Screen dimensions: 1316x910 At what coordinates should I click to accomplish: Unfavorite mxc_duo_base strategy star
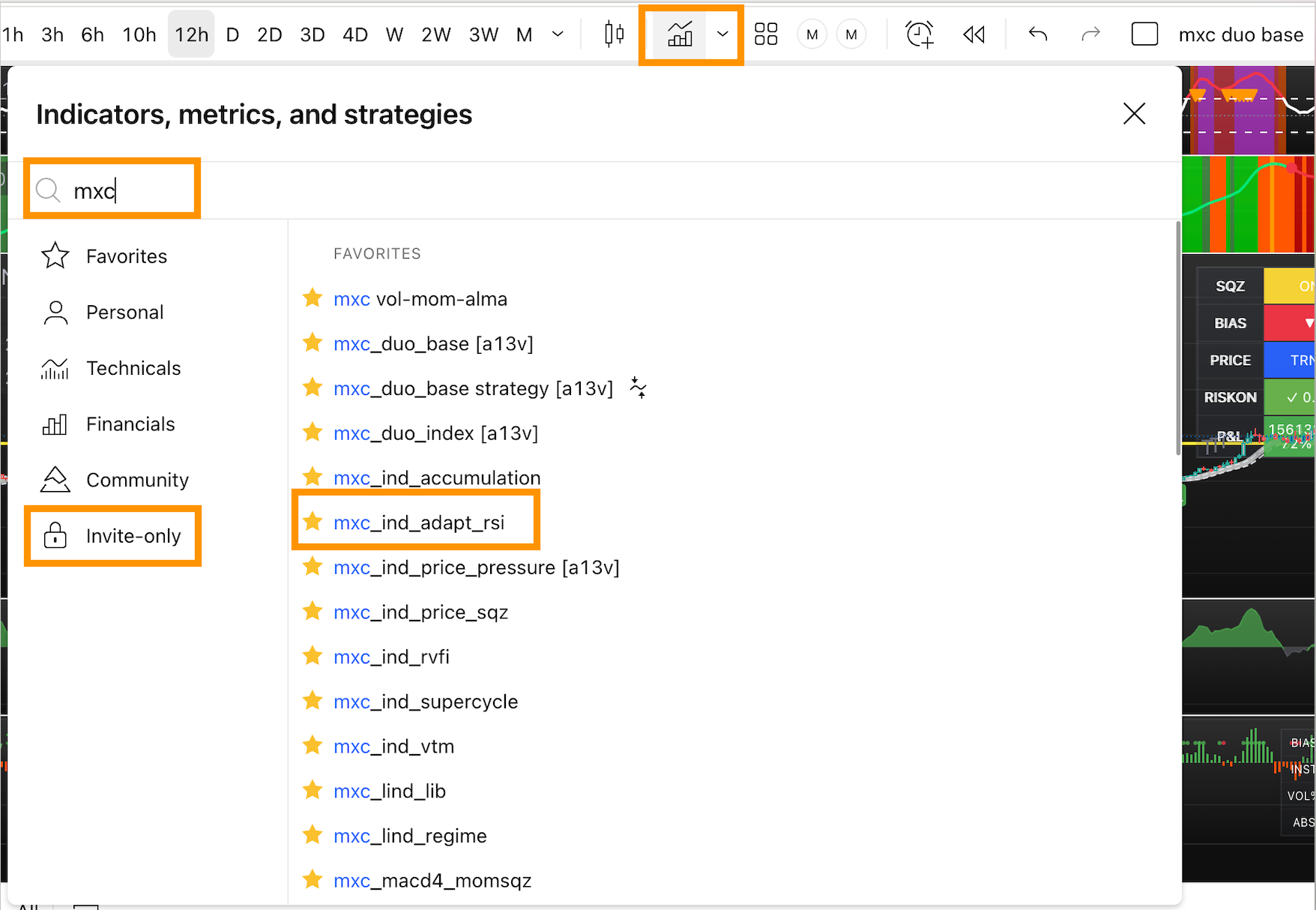click(313, 387)
